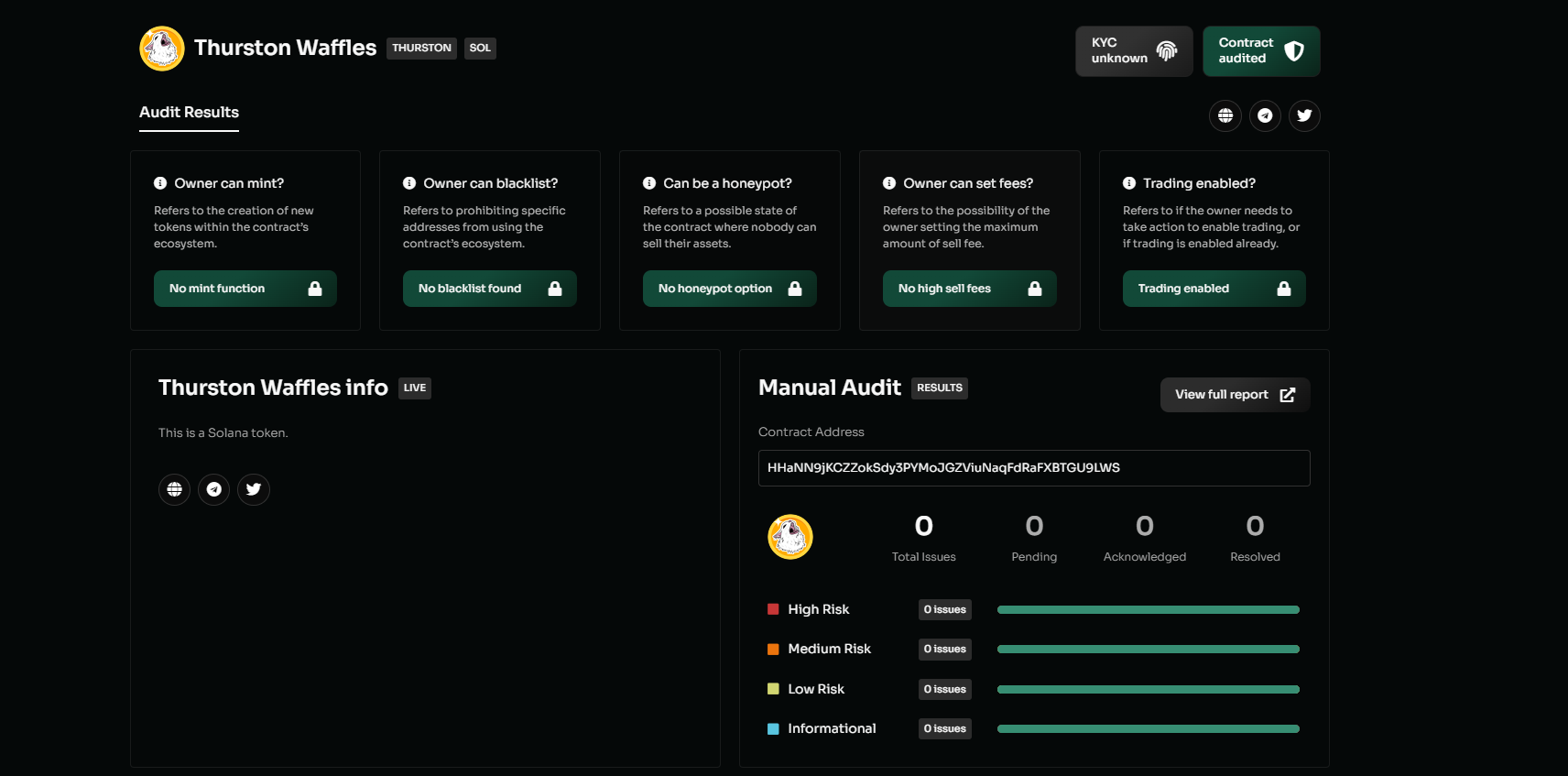Click the High Risk progress bar
The width and height of the screenshot is (1568, 776).
[x=1148, y=610]
